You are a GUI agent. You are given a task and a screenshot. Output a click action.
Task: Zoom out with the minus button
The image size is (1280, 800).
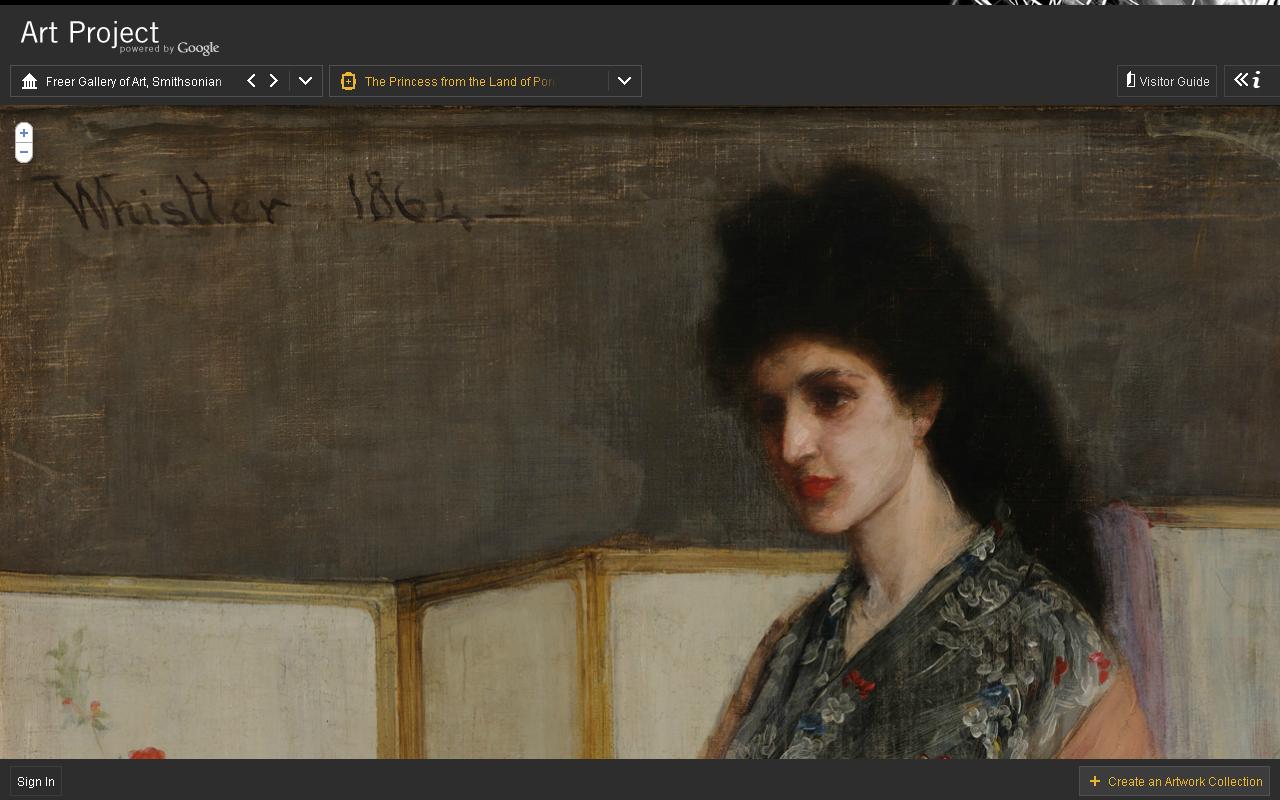point(24,152)
